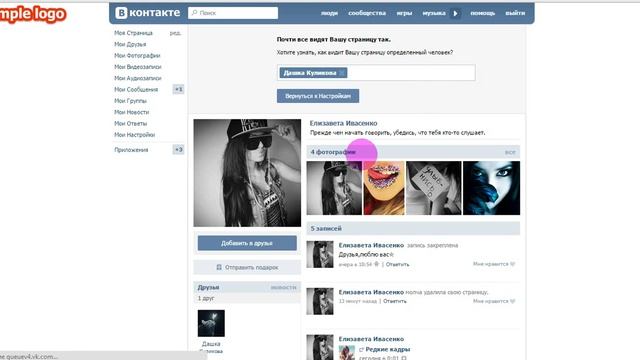Open люди in top navigation
Image resolution: width=640 pixels, height=360 pixels.
pos(329,13)
